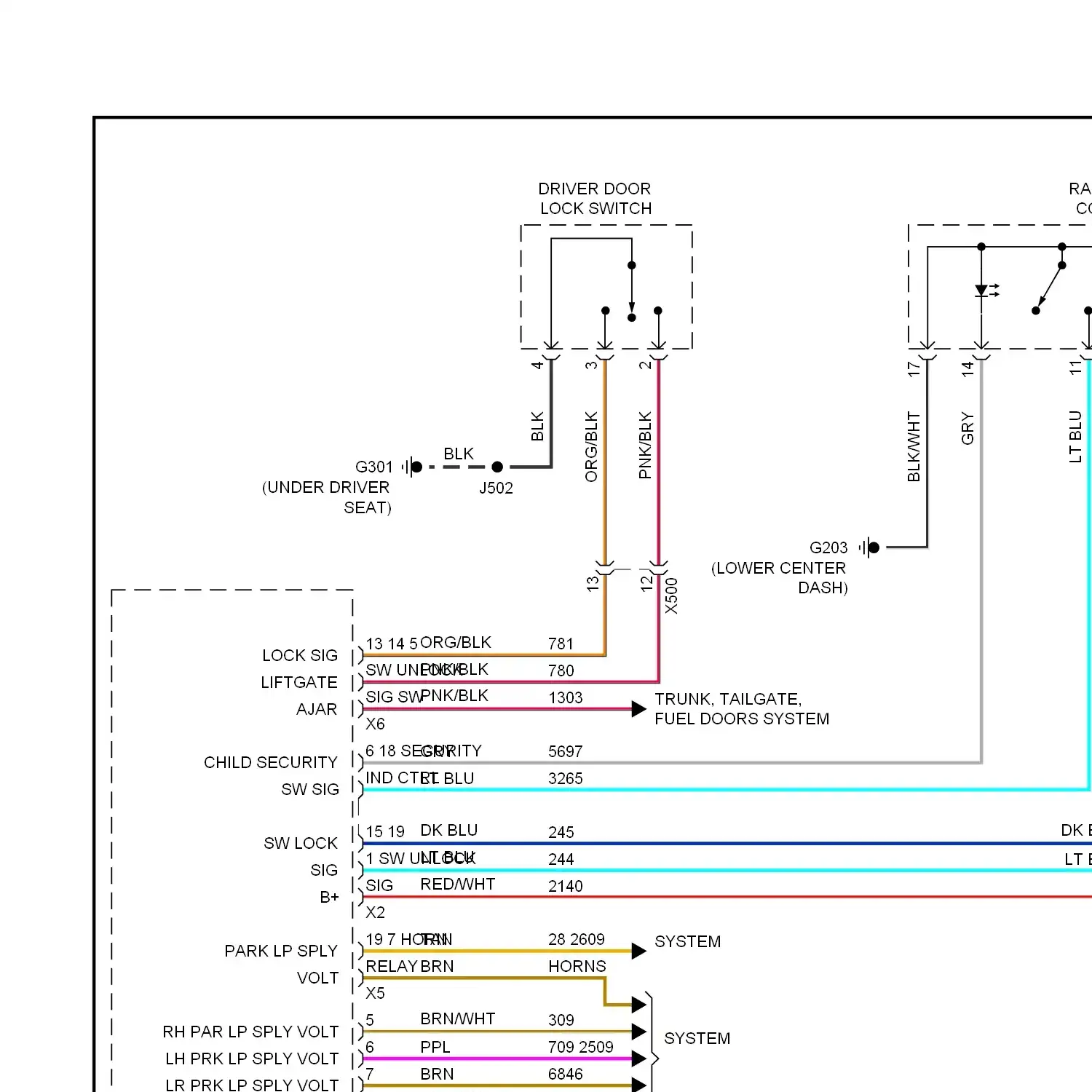Click the PARK LP SPLY label
The width and height of the screenshot is (1092, 1092).
click(281, 951)
